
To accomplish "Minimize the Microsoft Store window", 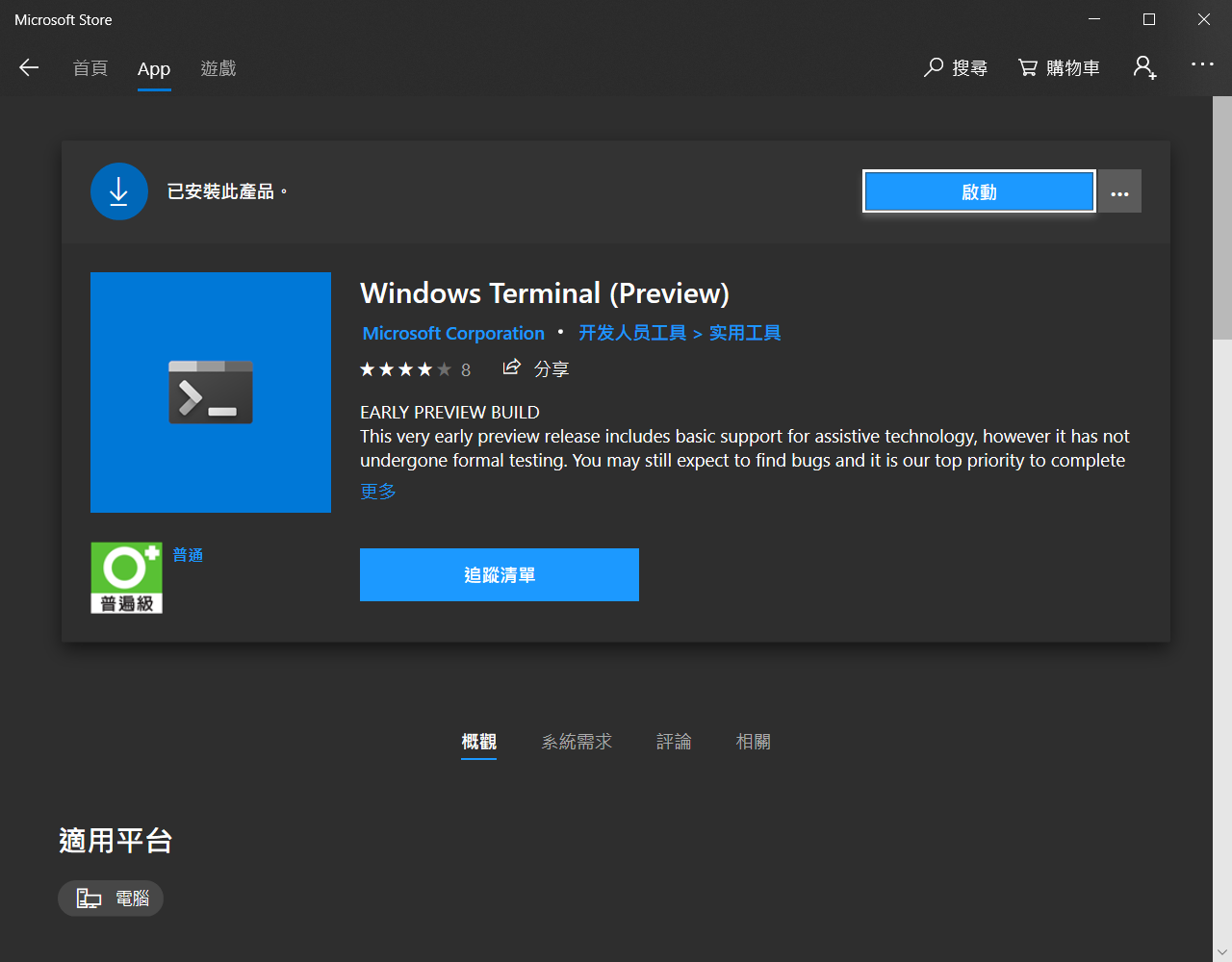I will click(1094, 19).
